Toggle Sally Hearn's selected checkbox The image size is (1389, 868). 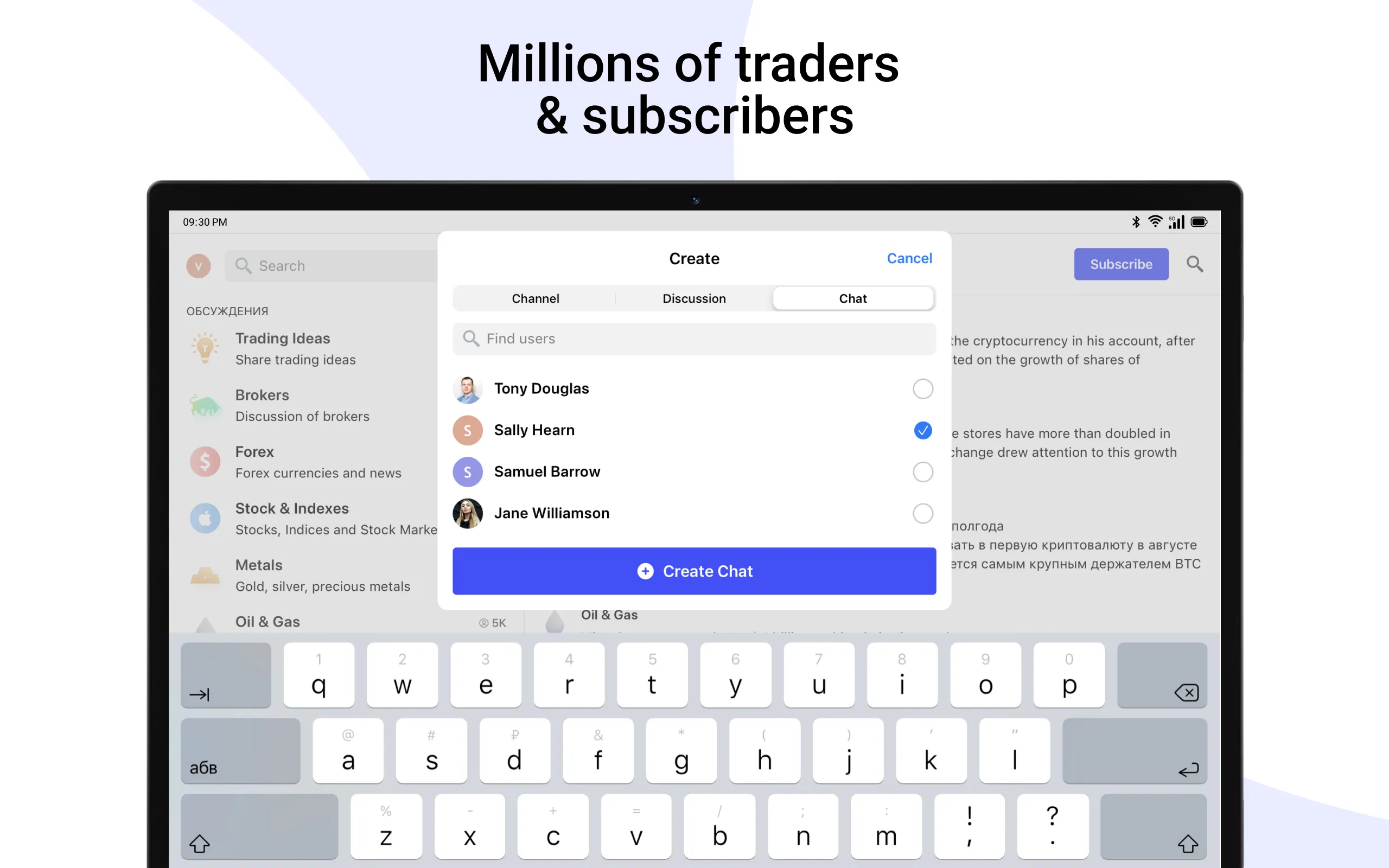[x=921, y=430]
